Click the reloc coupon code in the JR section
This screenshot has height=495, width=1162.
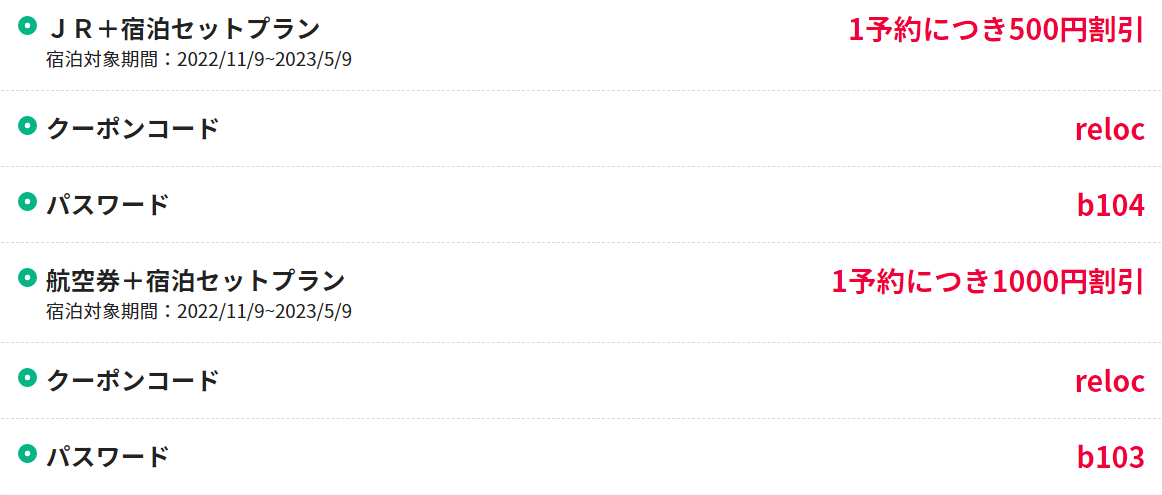[x=1109, y=130]
